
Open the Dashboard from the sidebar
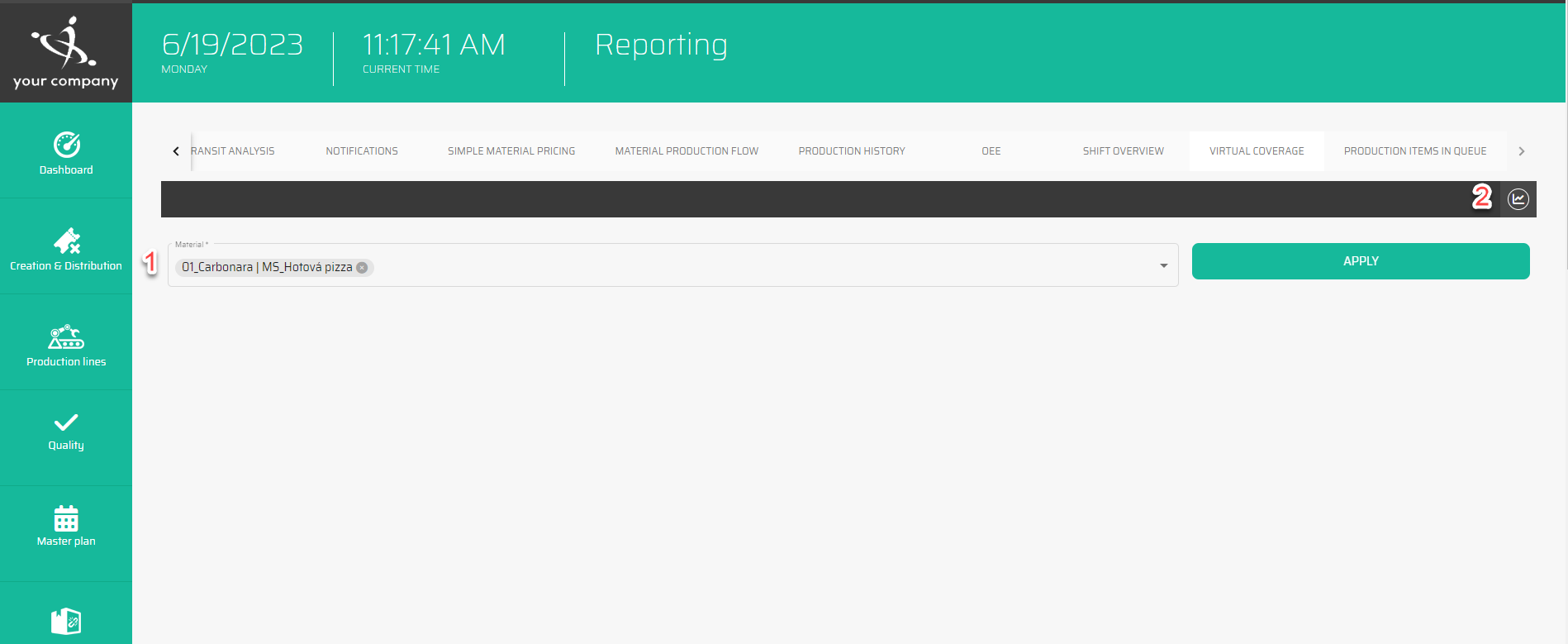tap(66, 154)
